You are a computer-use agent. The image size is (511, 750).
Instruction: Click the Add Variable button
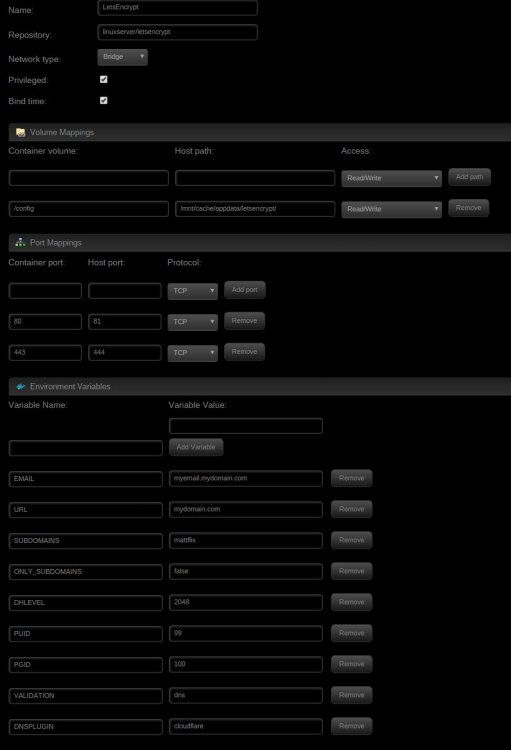click(196, 447)
